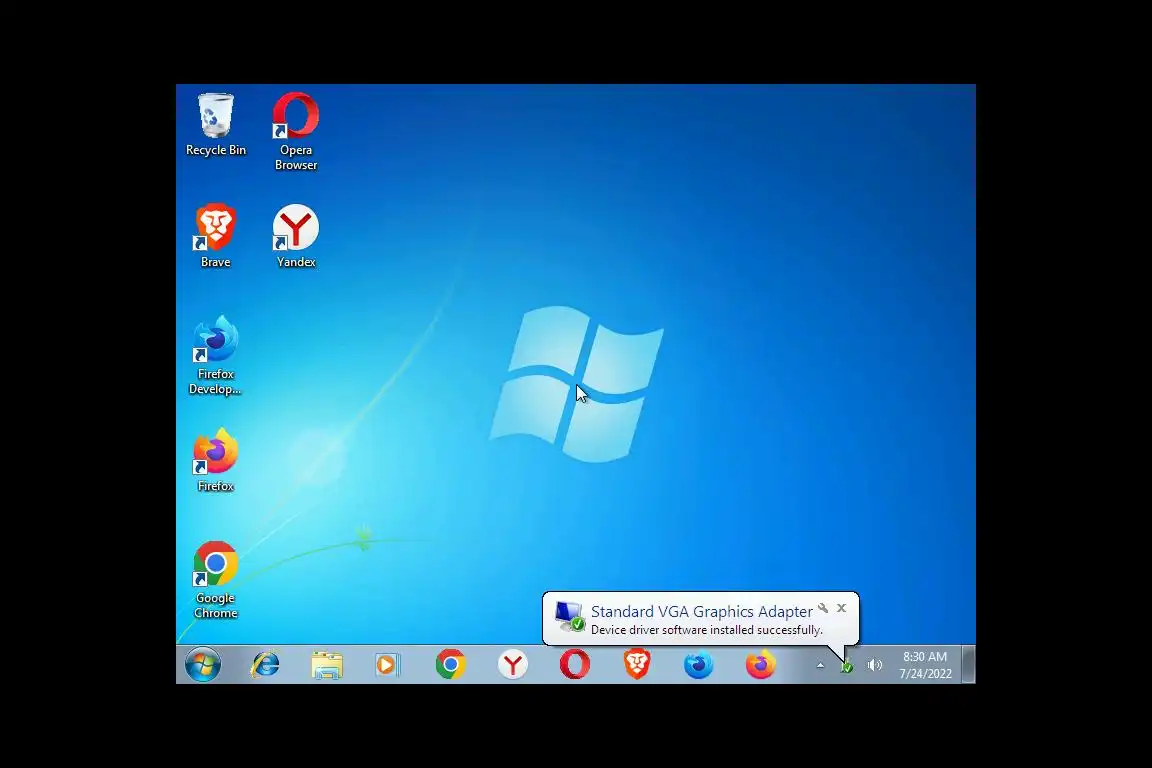This screenshot has width=1152, height=768.
Task: Select the Brave desktop shortcut
Action: click(215, 237)
